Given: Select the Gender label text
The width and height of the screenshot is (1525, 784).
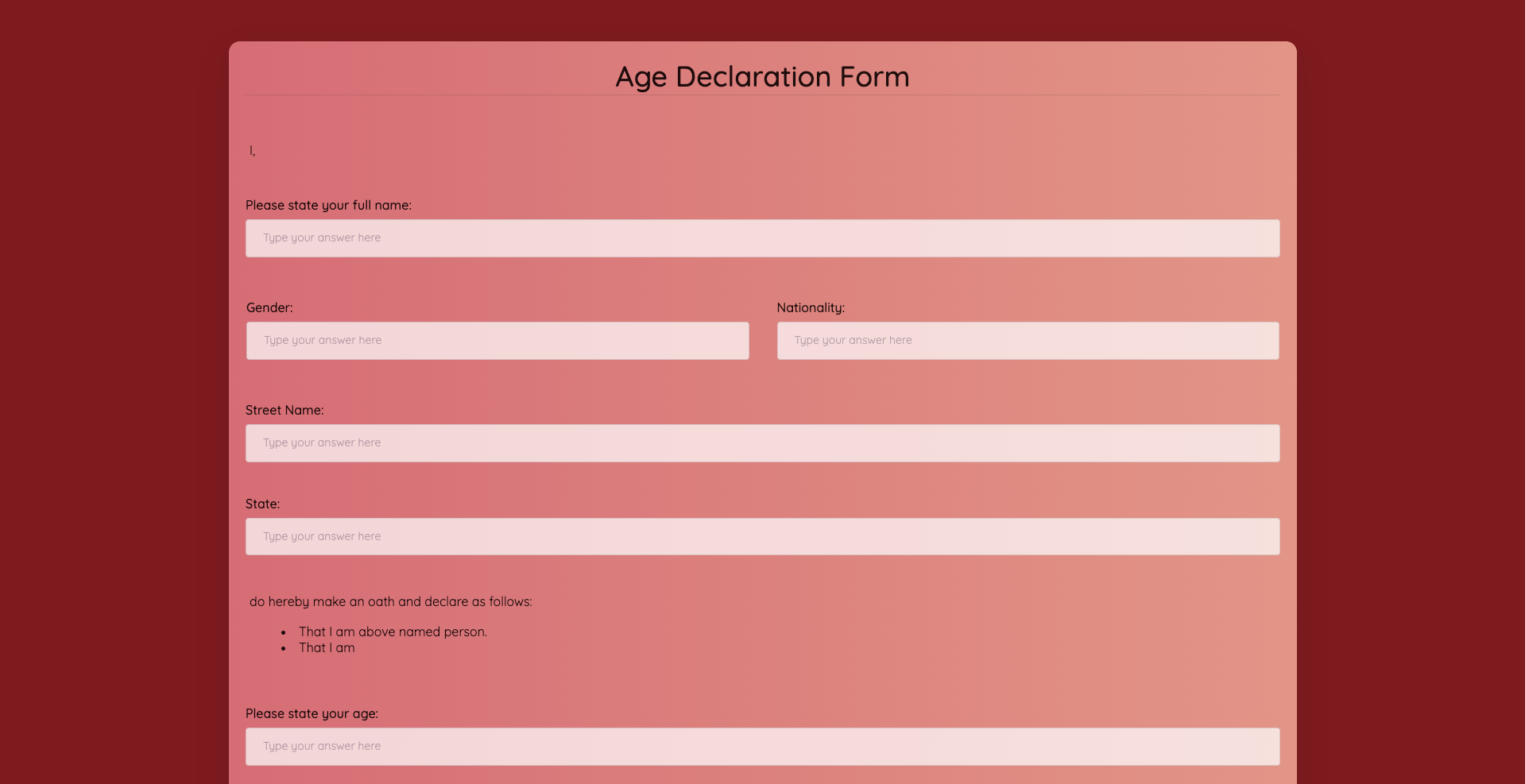Looking at the screenshot, I should click(x=269, y=307).
